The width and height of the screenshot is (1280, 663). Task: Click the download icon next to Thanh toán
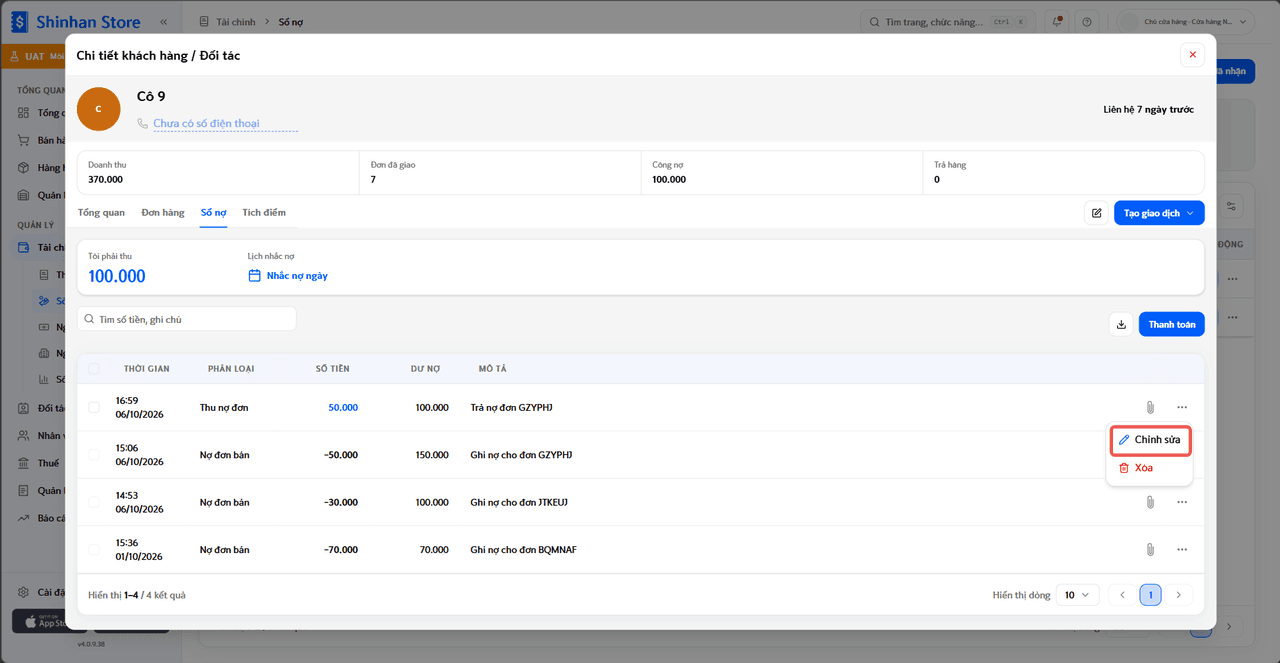tap(1121, 324)
